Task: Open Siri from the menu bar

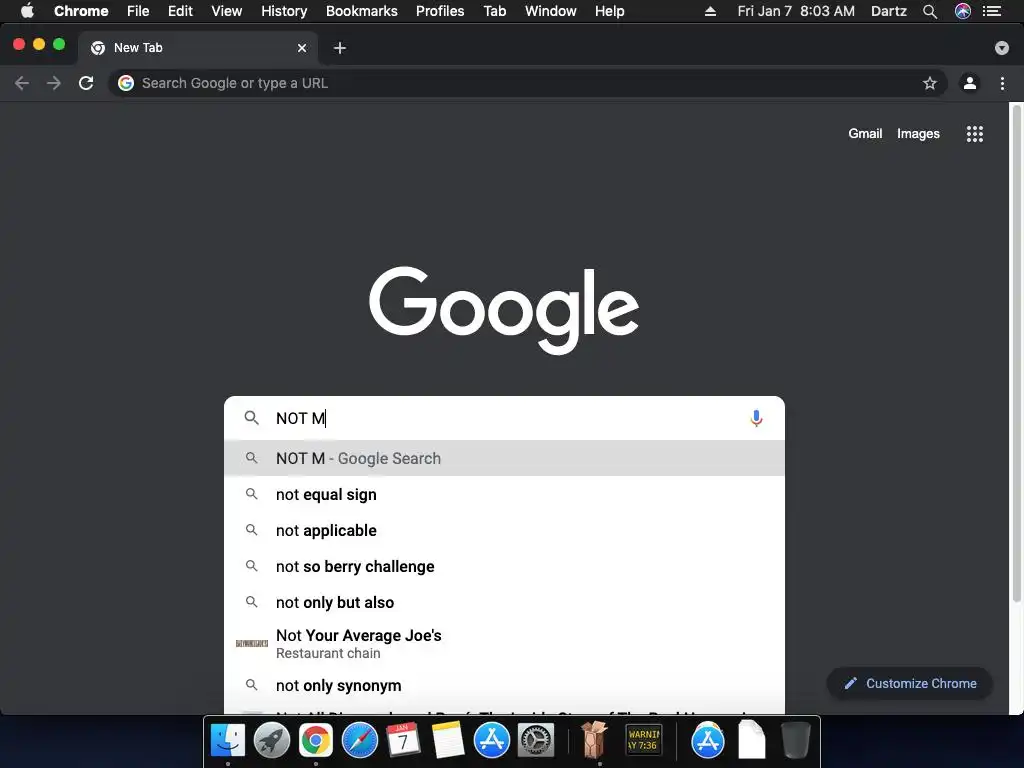Action: point(963,11)
